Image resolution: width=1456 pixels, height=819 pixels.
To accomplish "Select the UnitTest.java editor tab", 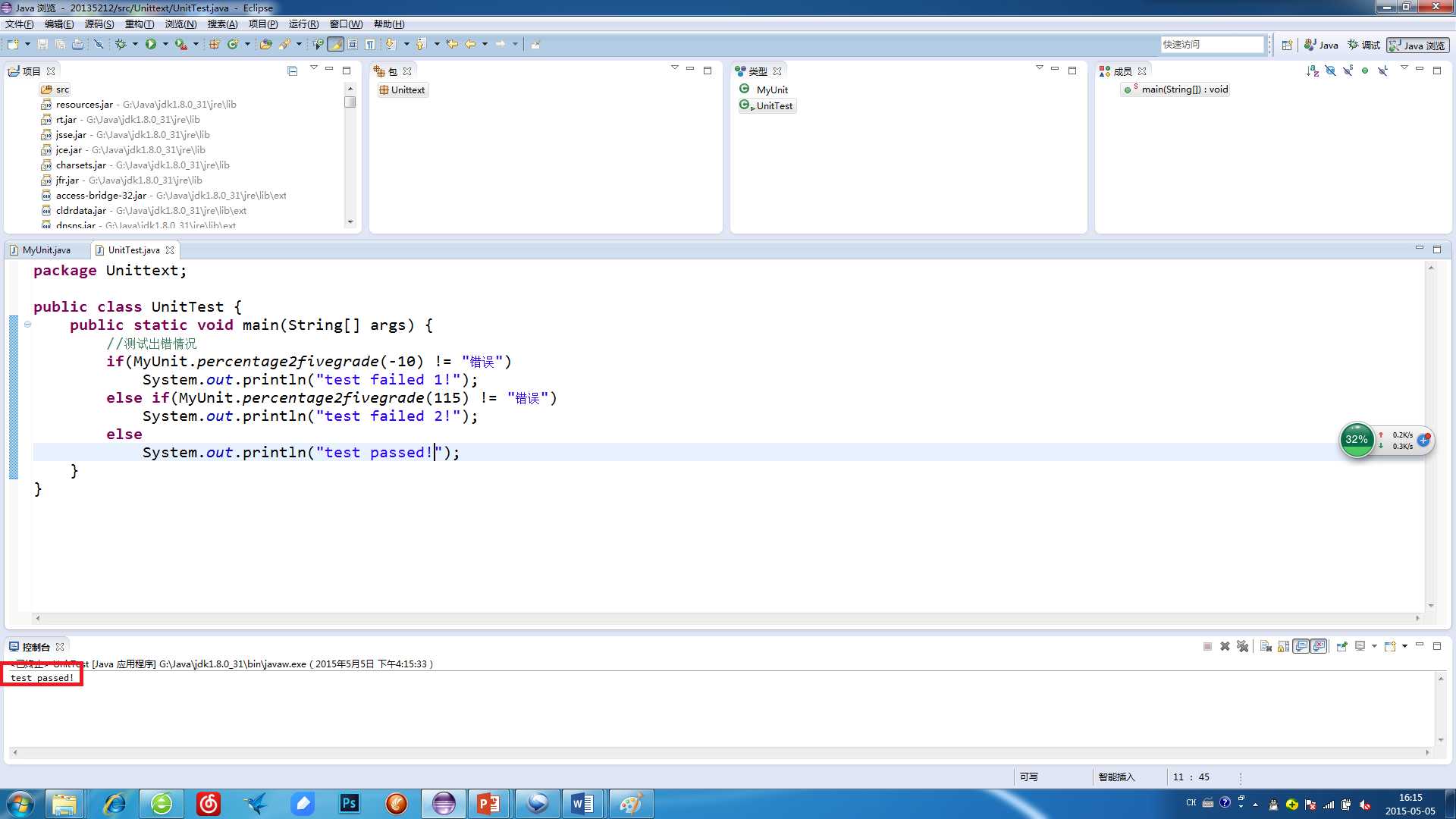I will (x=134, y=250).
